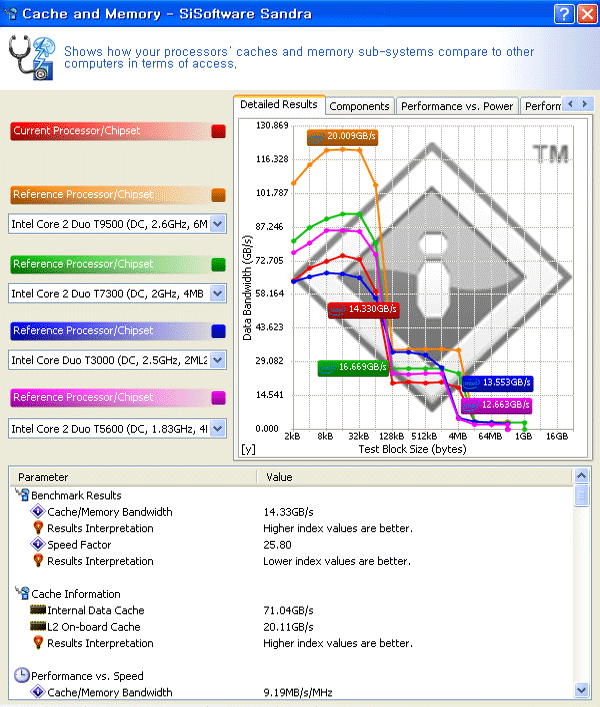
Task: Click the magenta Reference Processor color swatch
Action: click(x=218, y=398)
